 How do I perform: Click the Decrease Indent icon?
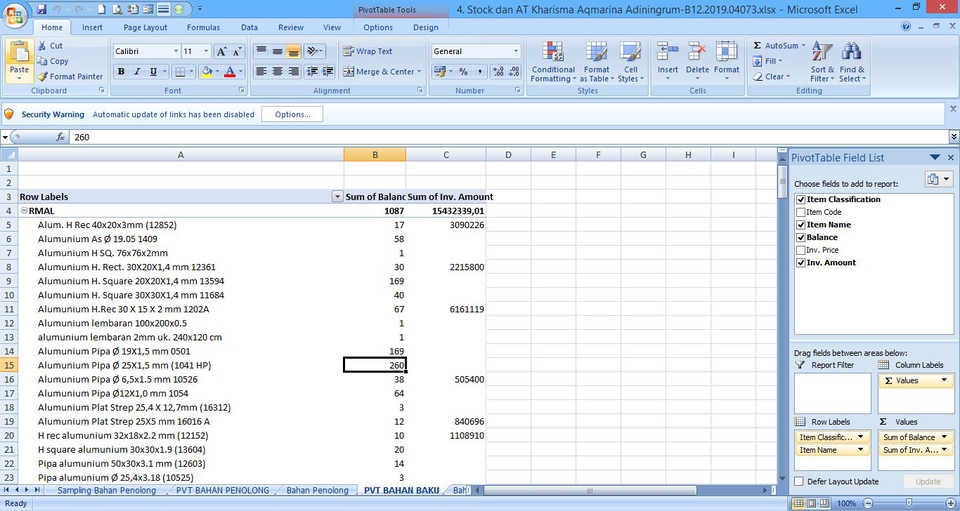tap(312, 72)
